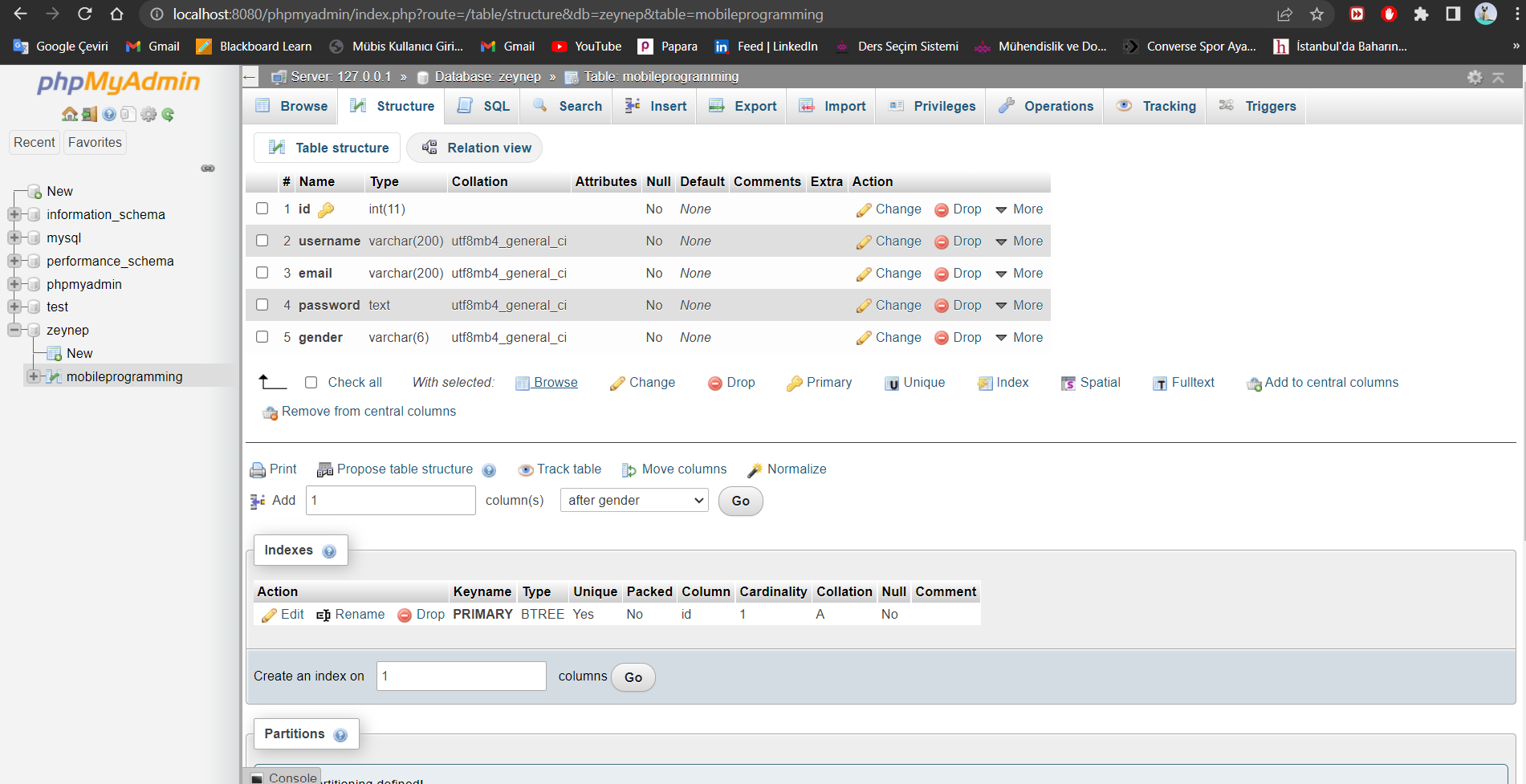The height and width of the screenshot is (784, 1526).
Task: Click the Print table structure icon
Action: pyautogui.click(x=258, y=469)
